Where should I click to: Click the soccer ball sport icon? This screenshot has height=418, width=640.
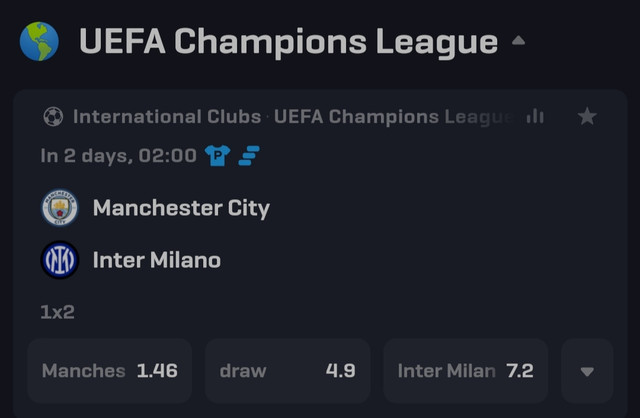[53, 117]
